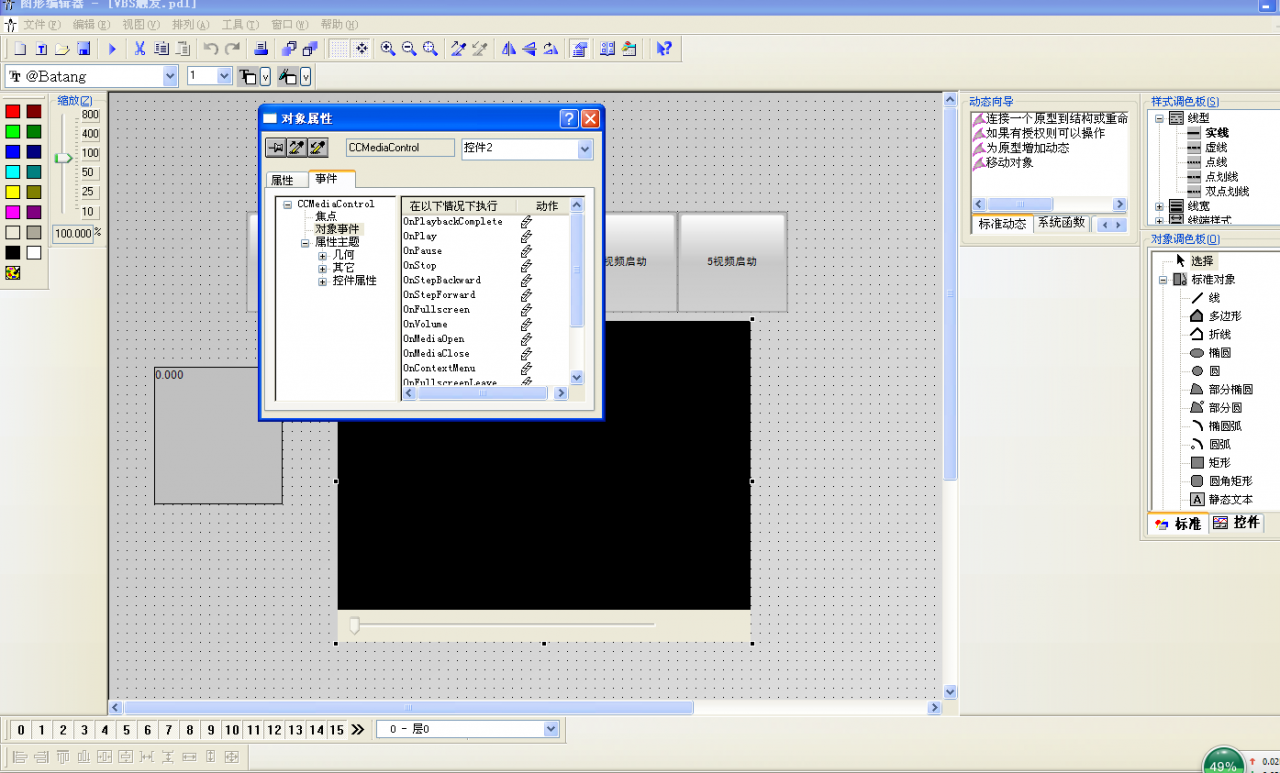The width and height of the screenshot is (1280, 773).
Task: Pick the red color swatch
Action: (x=13, y=112)
